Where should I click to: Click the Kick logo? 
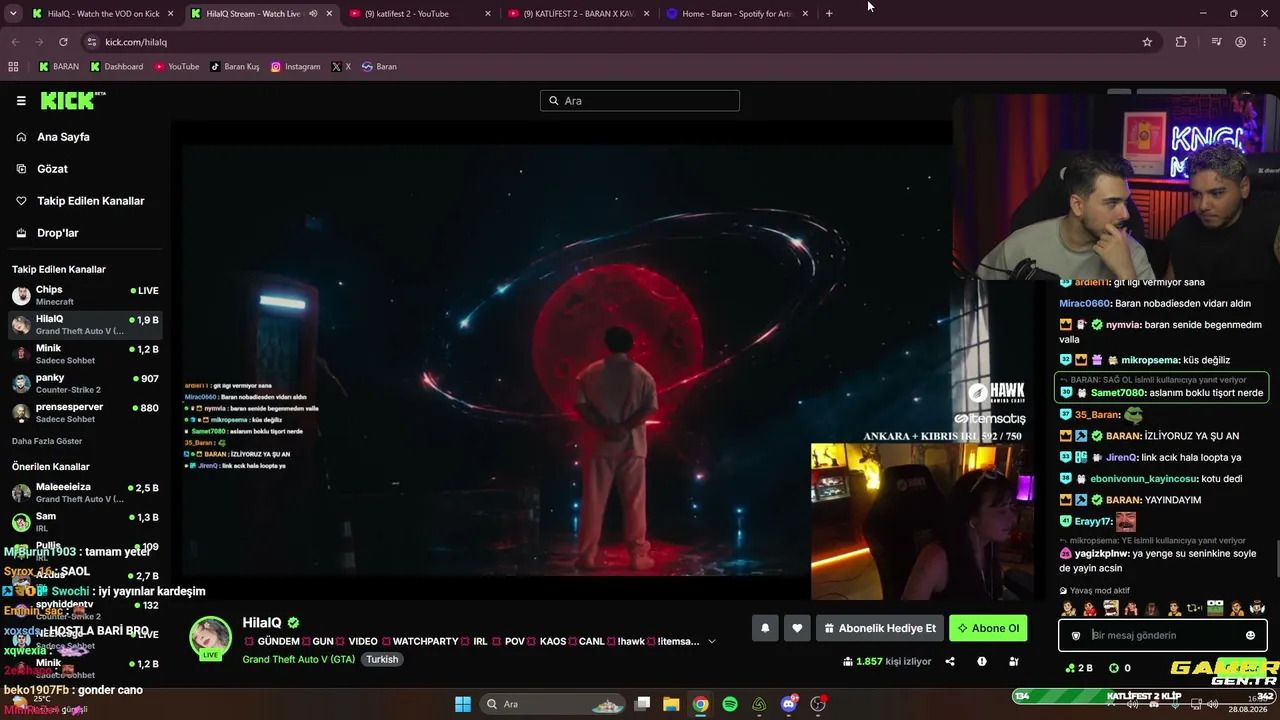[x=72, y=100]
